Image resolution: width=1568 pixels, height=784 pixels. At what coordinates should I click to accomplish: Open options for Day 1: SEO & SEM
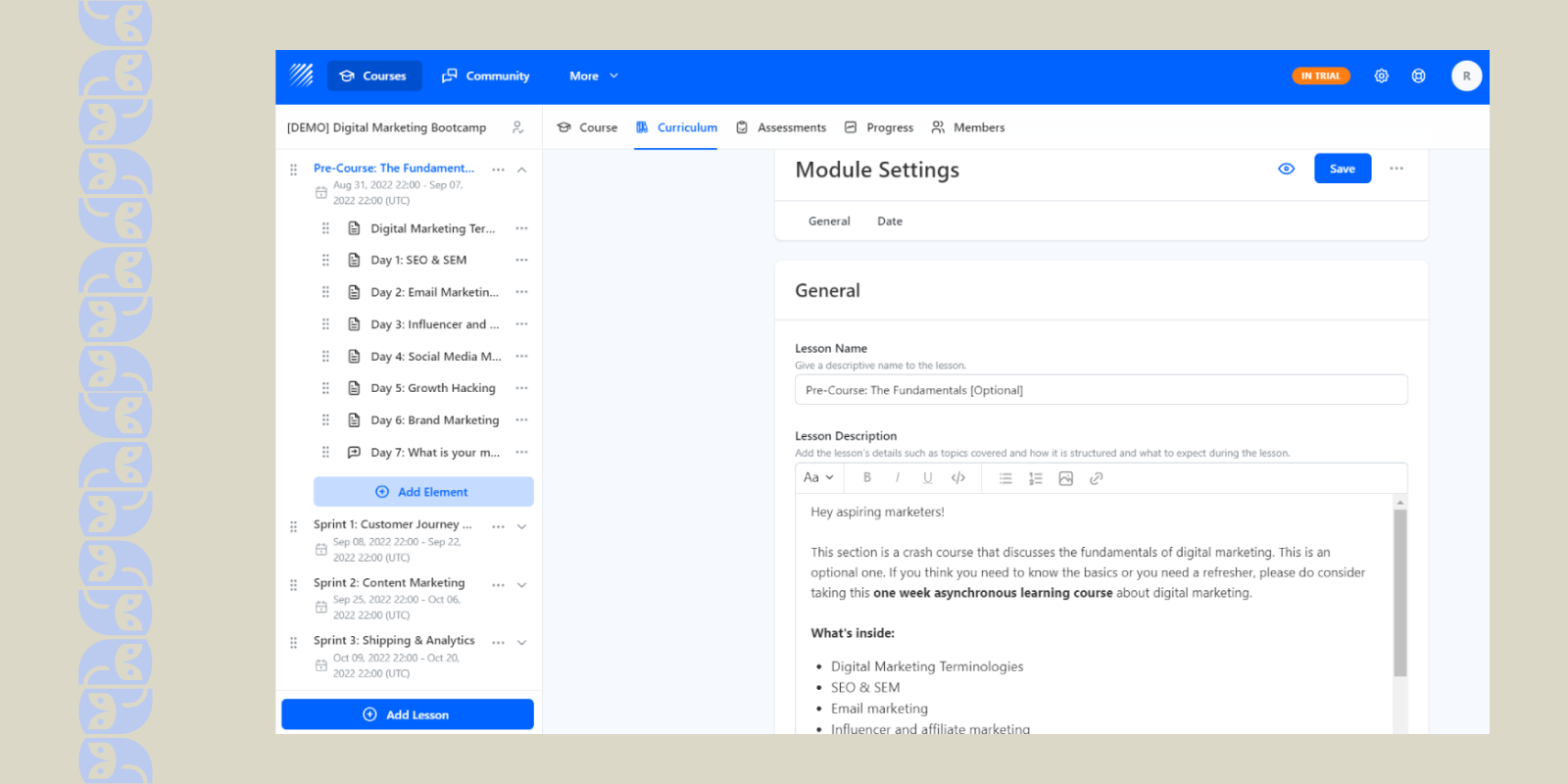(521, 260)
